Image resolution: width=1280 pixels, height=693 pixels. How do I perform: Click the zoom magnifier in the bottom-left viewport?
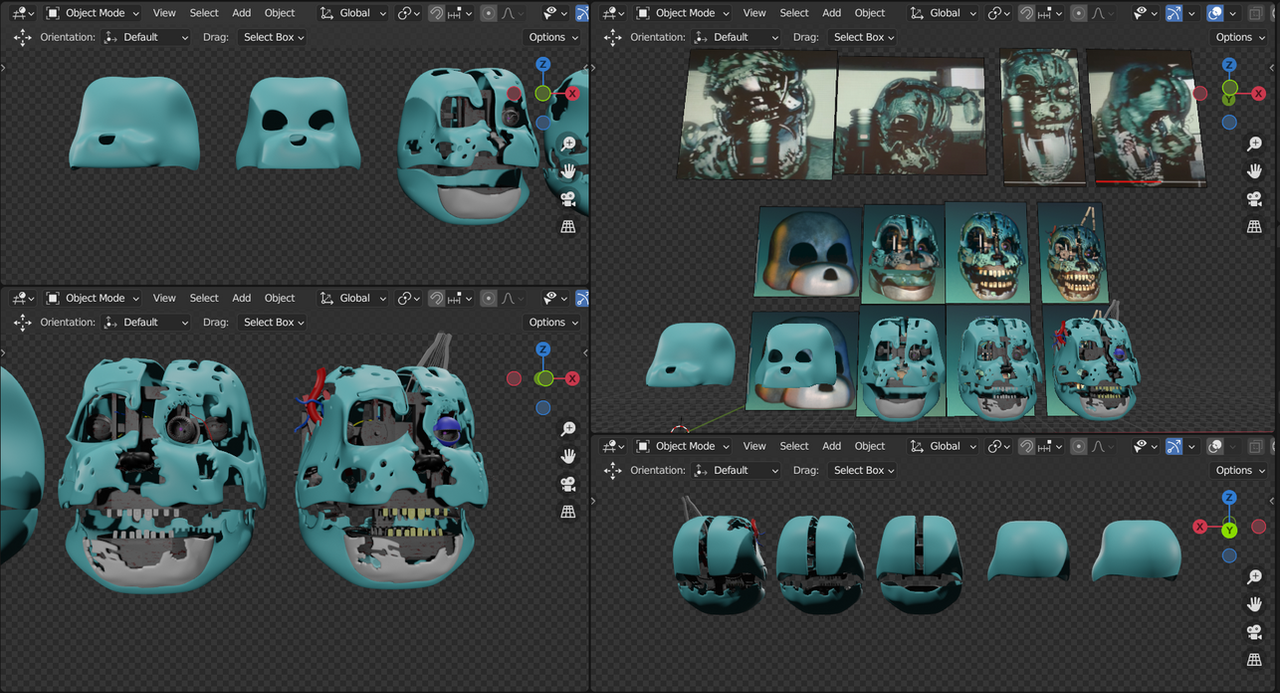(568, 429)
